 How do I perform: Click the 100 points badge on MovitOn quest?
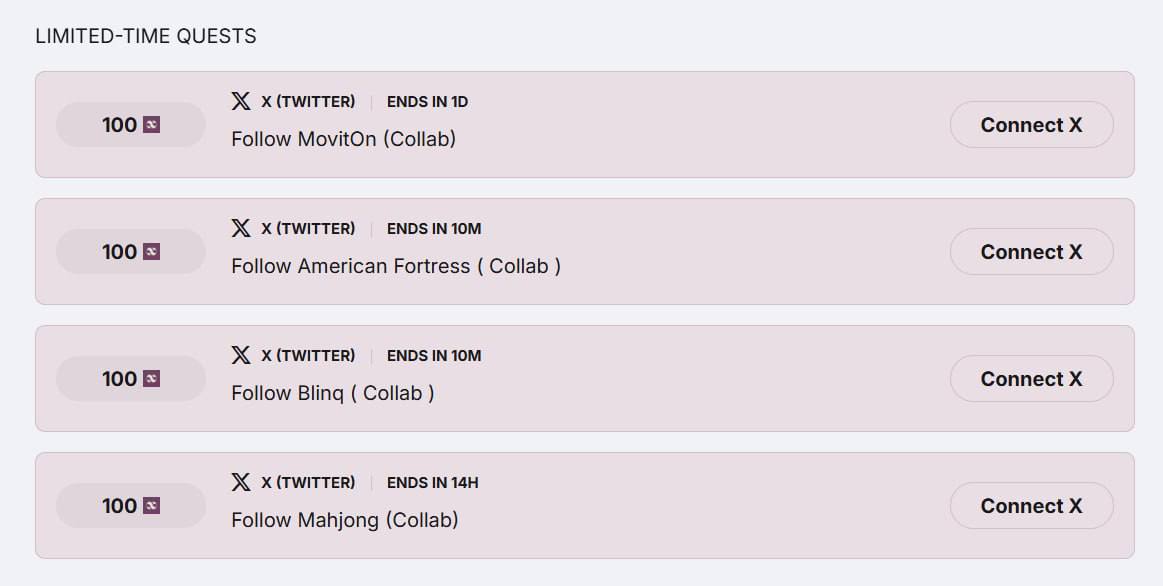(x=130, y=125)
